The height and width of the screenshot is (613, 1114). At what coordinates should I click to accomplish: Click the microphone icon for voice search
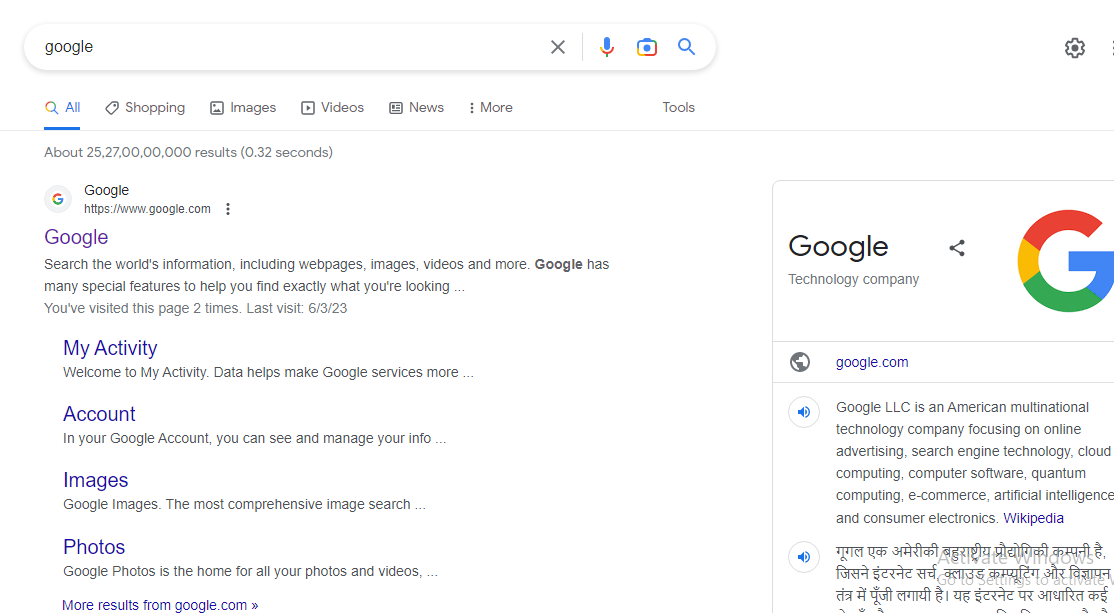coord(607,46)
